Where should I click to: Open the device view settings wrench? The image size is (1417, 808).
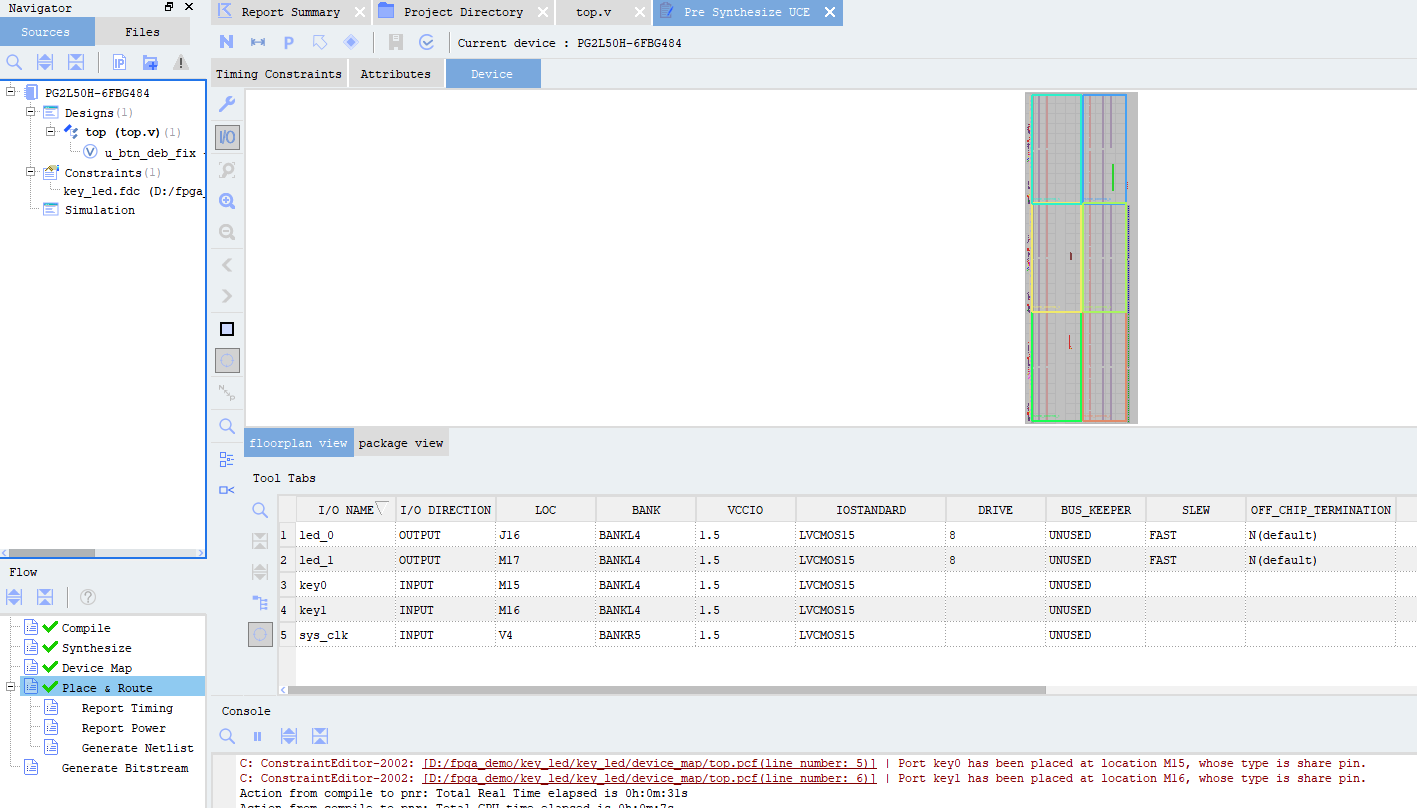point(226,103)
